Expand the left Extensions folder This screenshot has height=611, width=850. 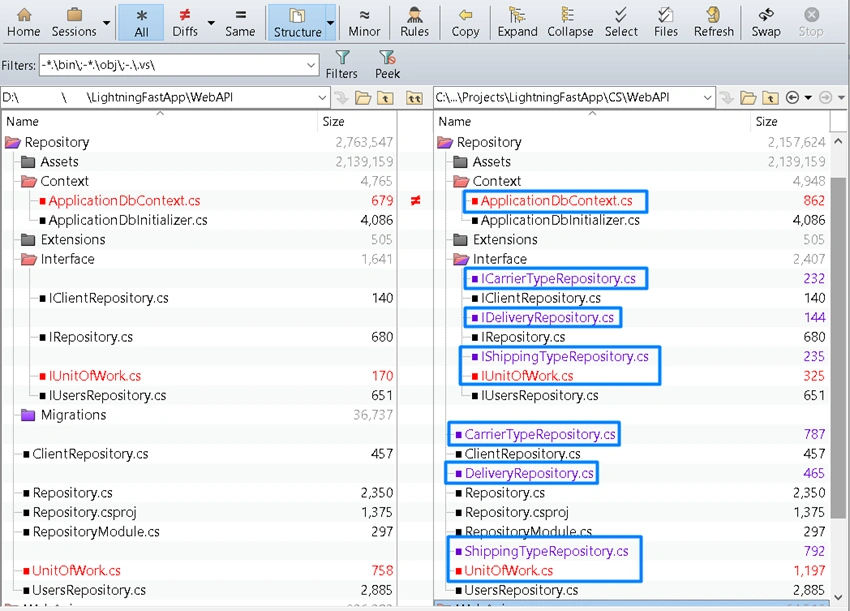point(28,240)
